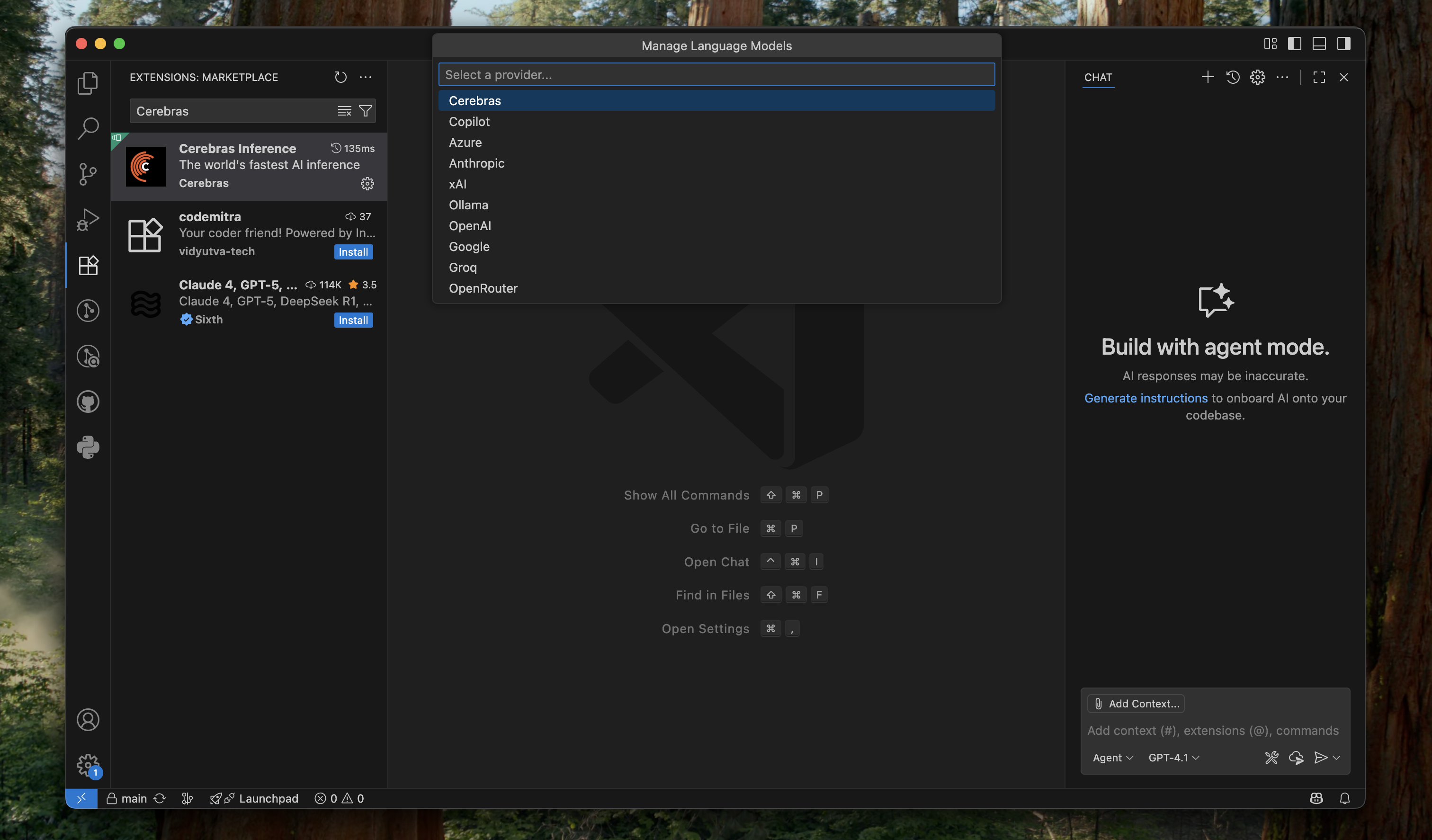Image resolution: width=1432 pixels, height=840 pixels.
Task: Toggle the bottom panel visibility
Action: pos(1319,44)
